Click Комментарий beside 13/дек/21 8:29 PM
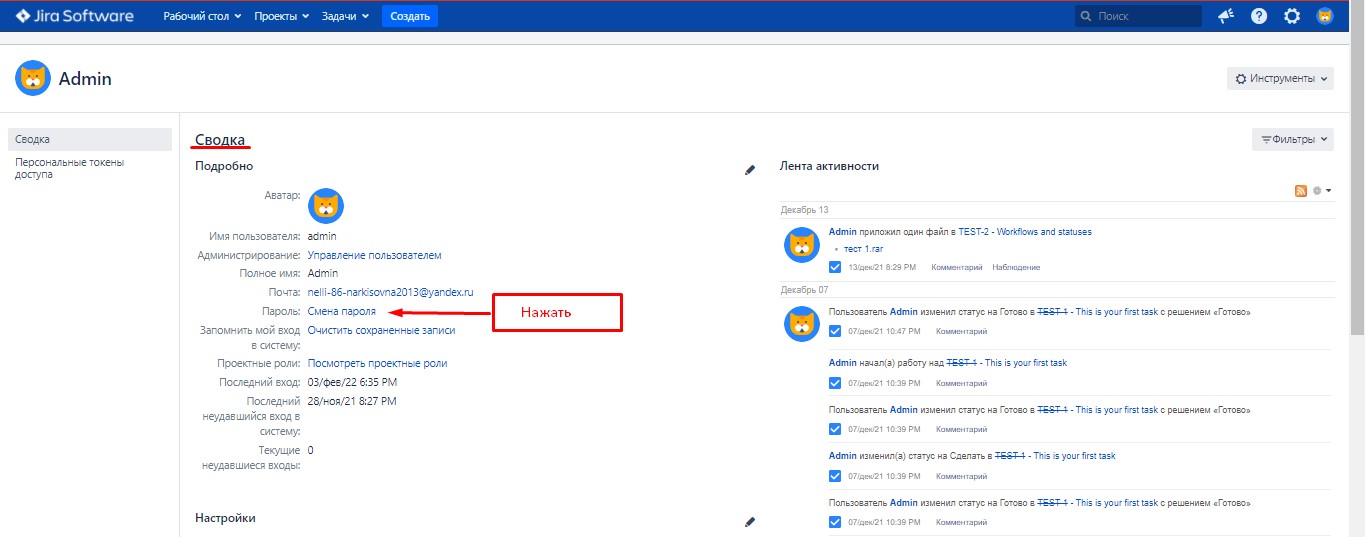The height and width of the screenshot is (537, 1365). pyautogui.click(x=955, y=267)
